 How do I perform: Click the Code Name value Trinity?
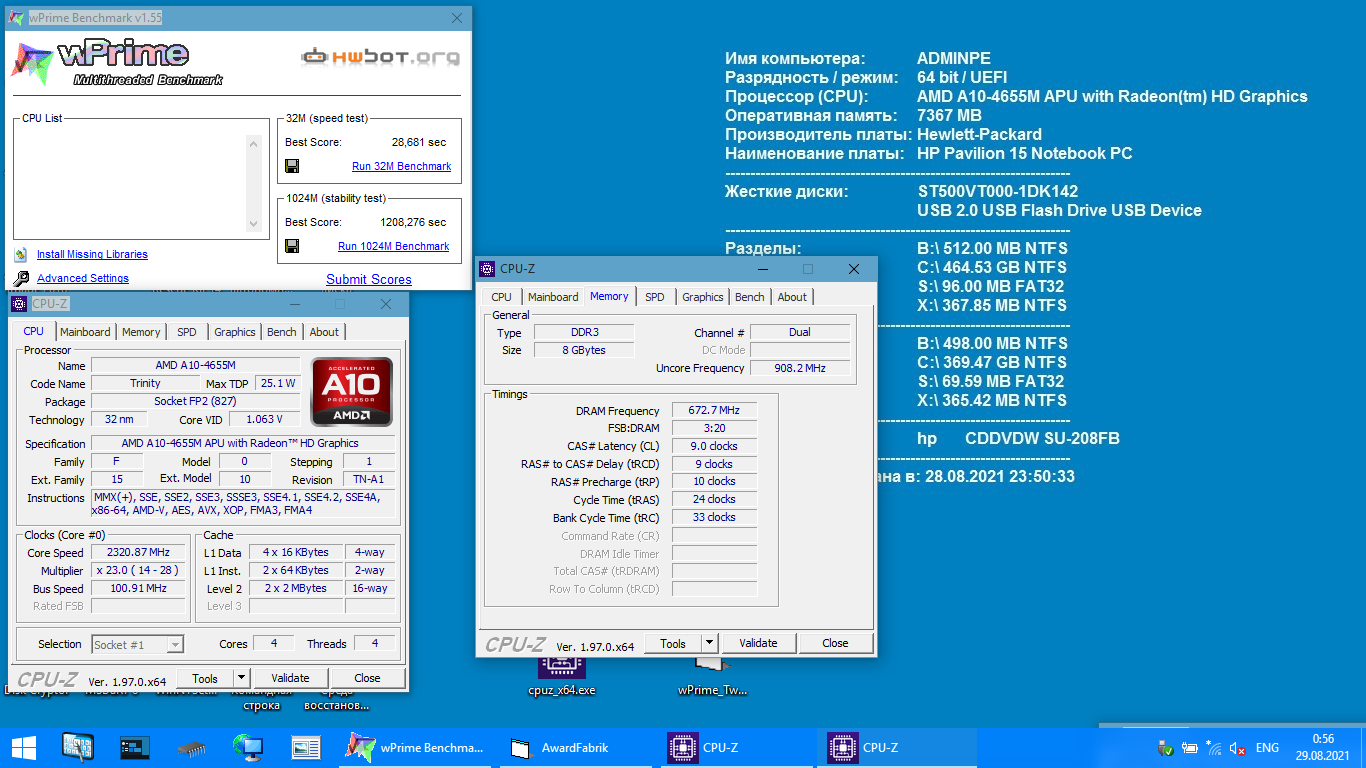coord(145,383)
